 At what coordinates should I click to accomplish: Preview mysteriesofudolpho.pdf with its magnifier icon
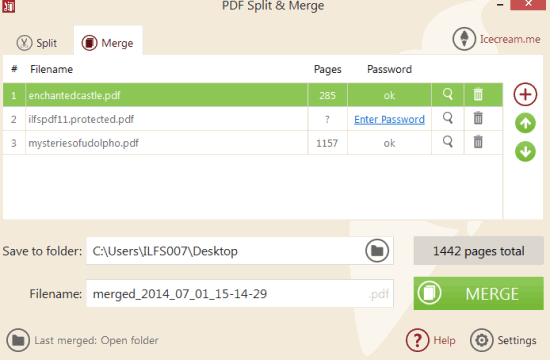point(448,142)
